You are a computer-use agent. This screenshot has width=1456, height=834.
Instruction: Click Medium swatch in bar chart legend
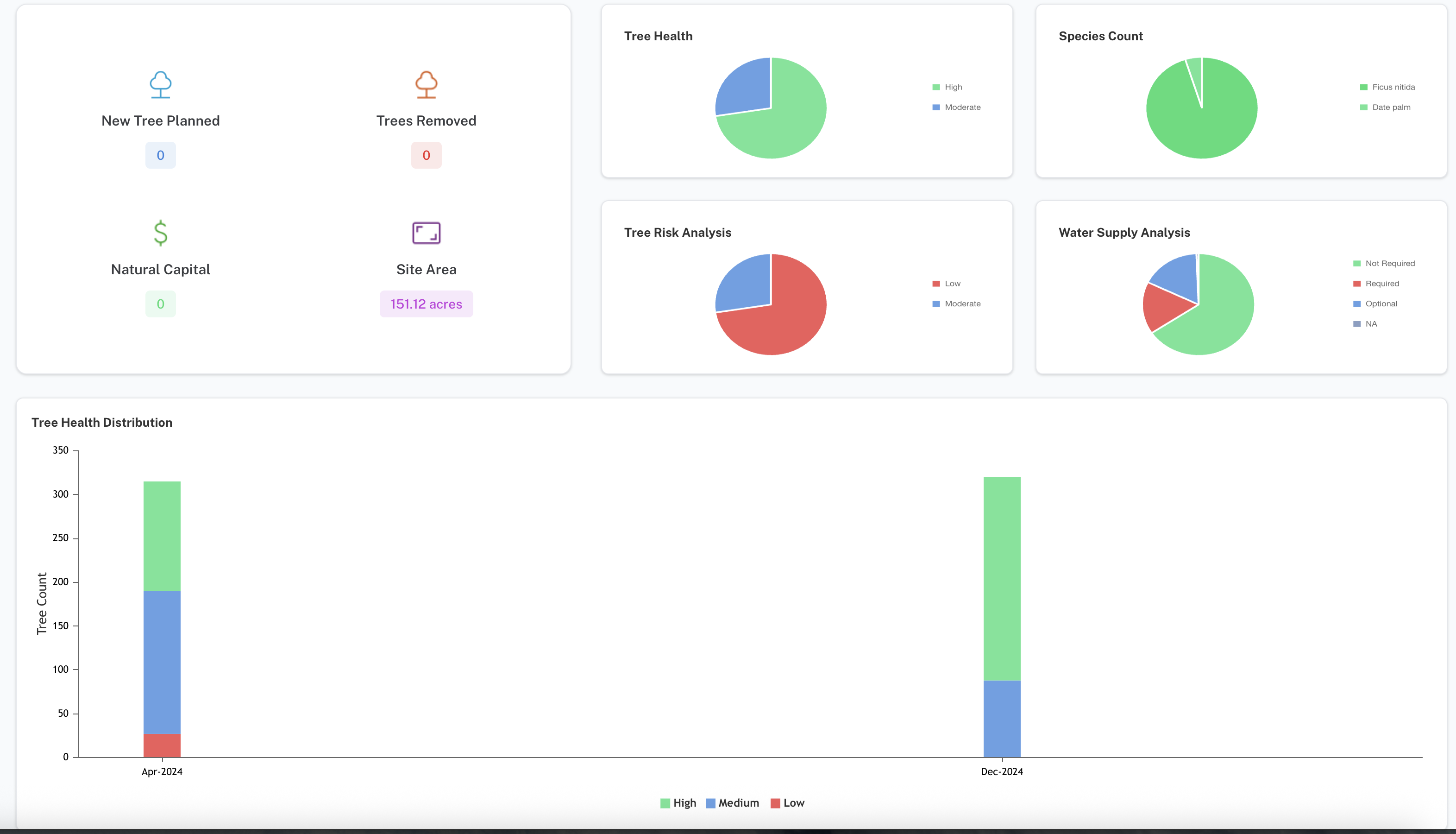(710, 803)
